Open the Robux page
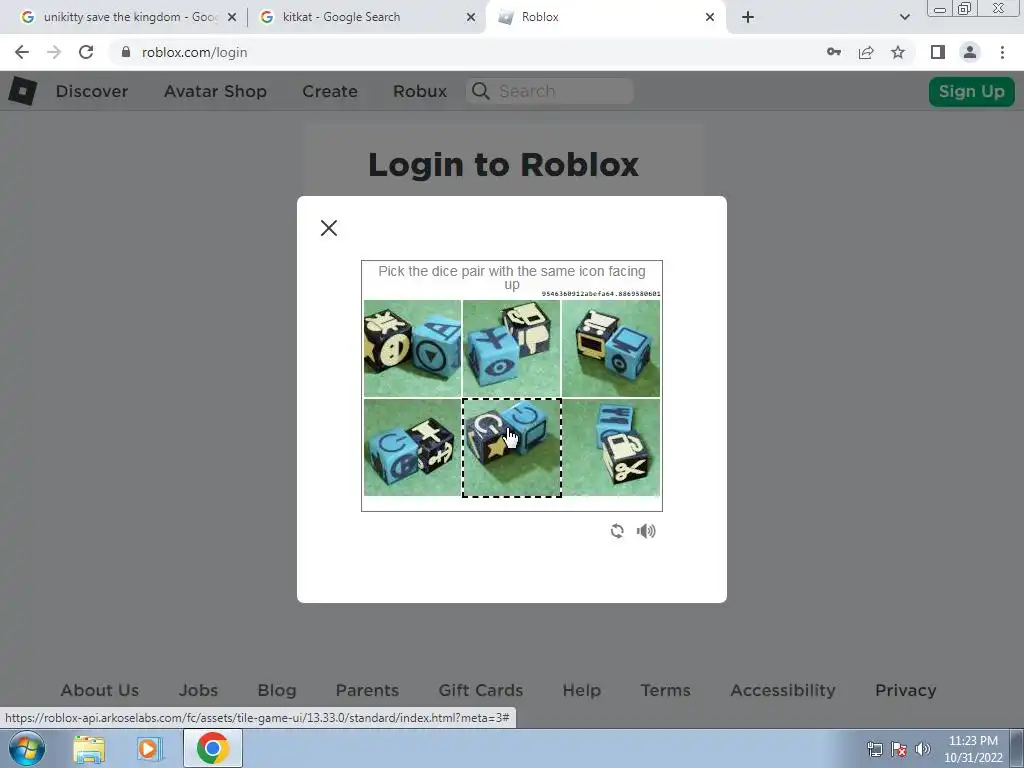Screen dimensions: 1024x768 pyautogui.click(x=420, y=91)
